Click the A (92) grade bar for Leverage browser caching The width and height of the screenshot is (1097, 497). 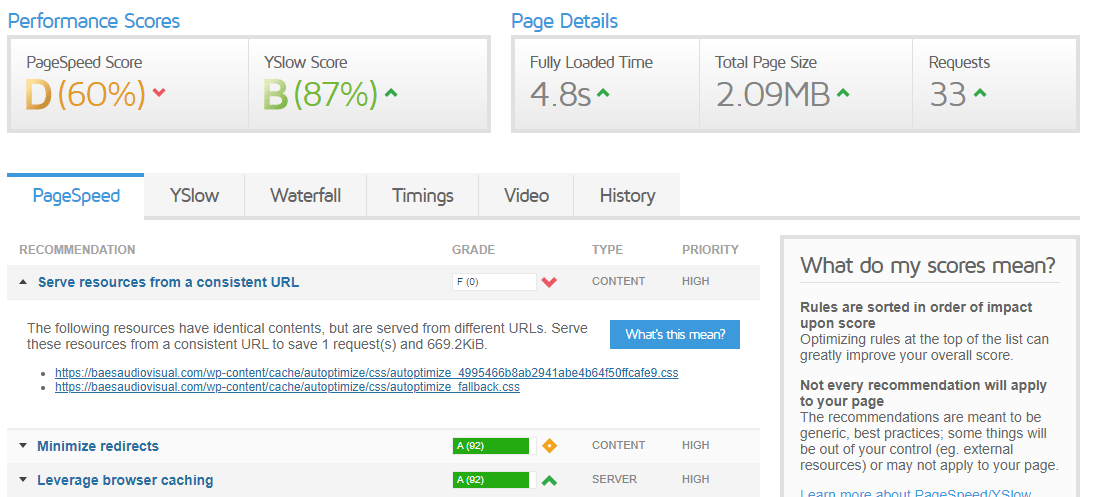[494, 480]
